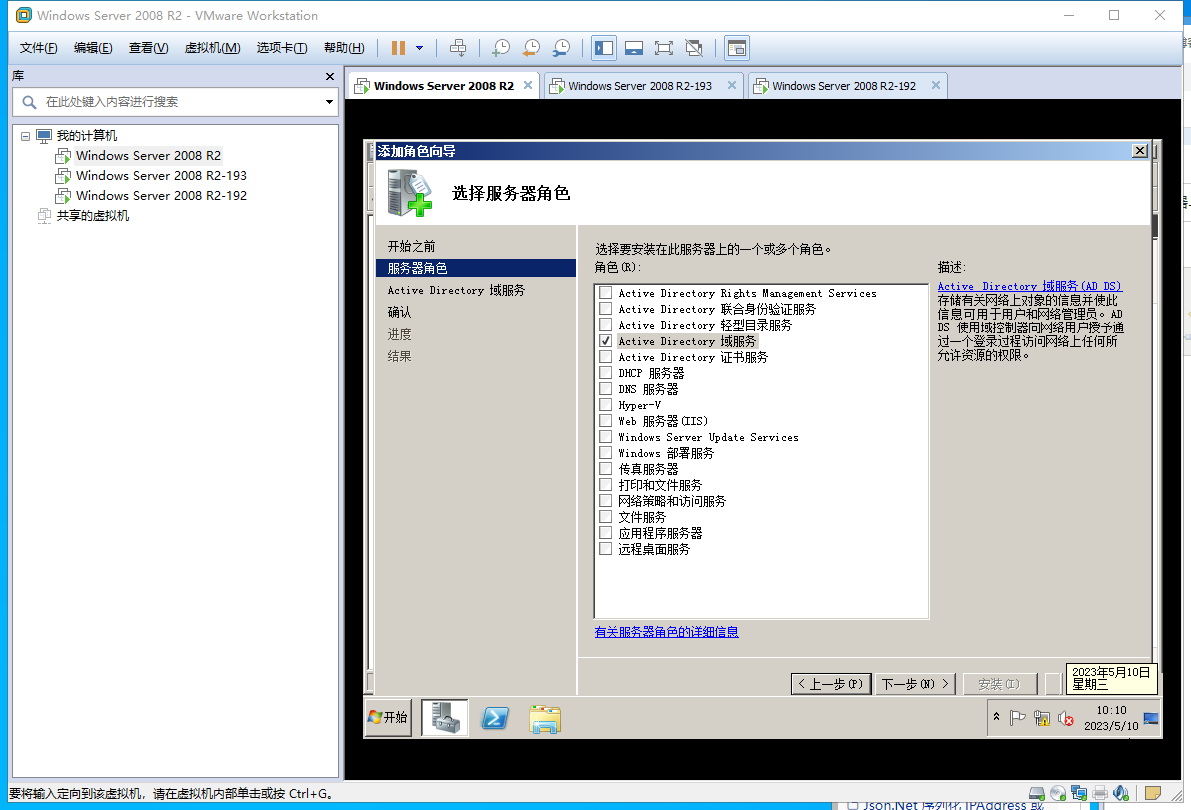Open Windows Explorer folder icon on guest taskbar
Image resolution: width=1191 pixels, height=810 pixels.
pyautogui.click(x=545, y=719)
